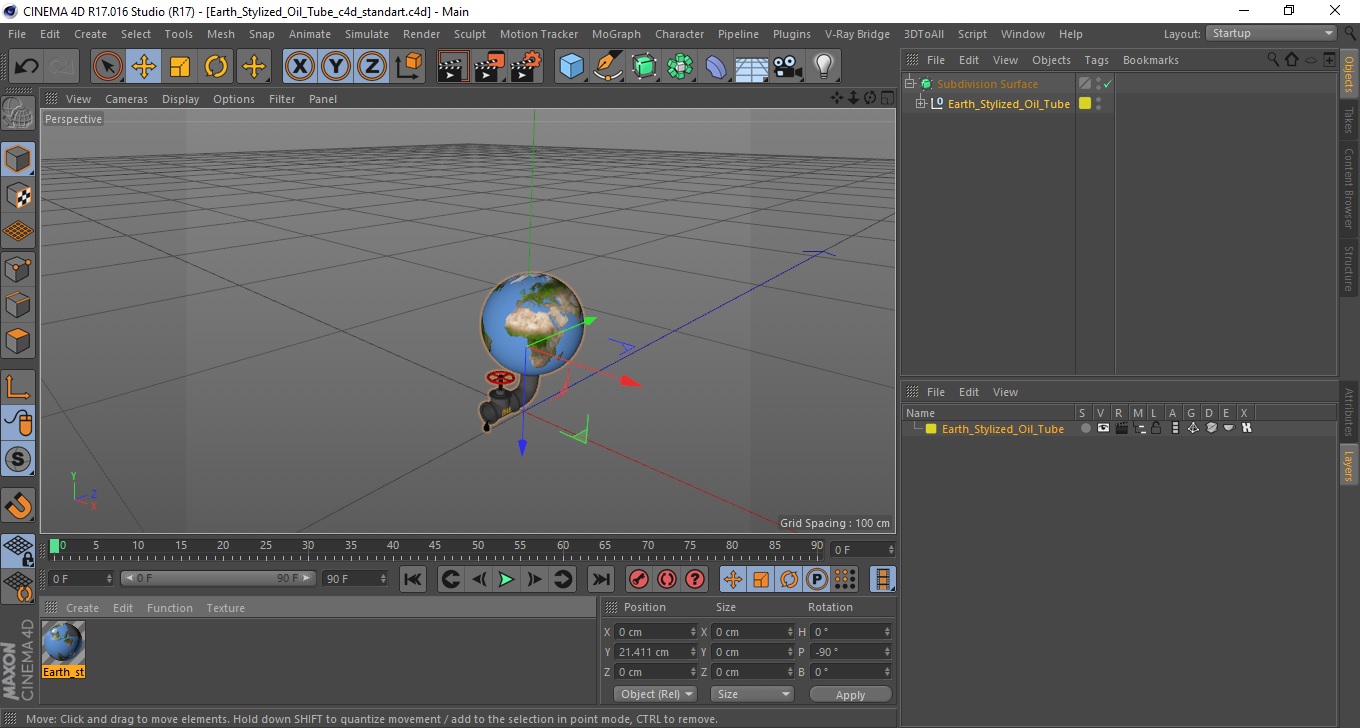The image size is (1360, 728).
Task: Click the timeline range slider bar
Action: 218,579
